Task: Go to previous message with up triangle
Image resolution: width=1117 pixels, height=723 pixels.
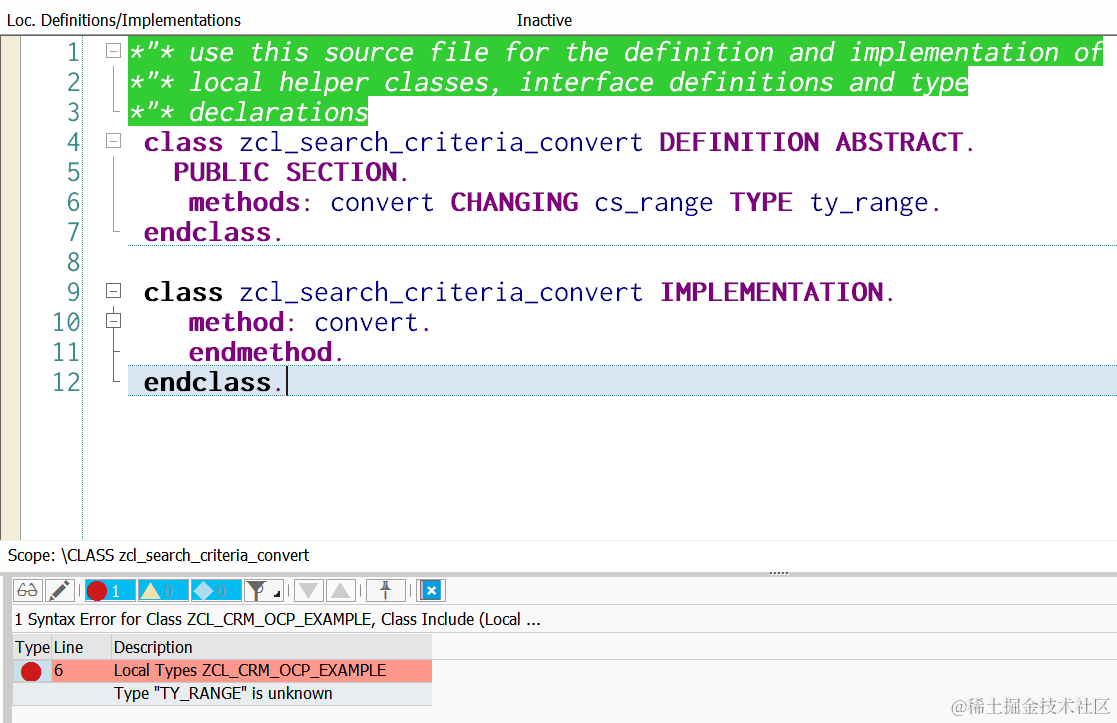Action: [x=341, y=591]
